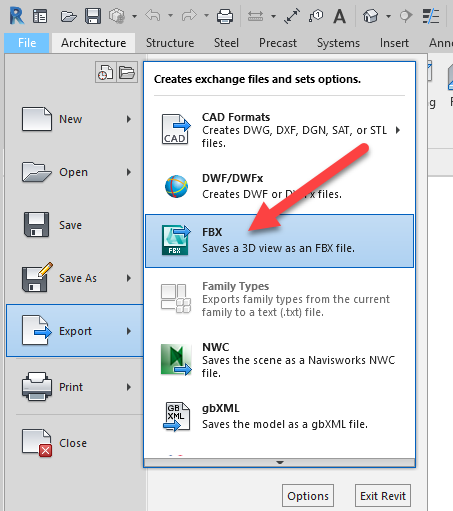Expand the Print submenu arrow
The height and width of the screenshot is (511, 453).
point(129,387)
